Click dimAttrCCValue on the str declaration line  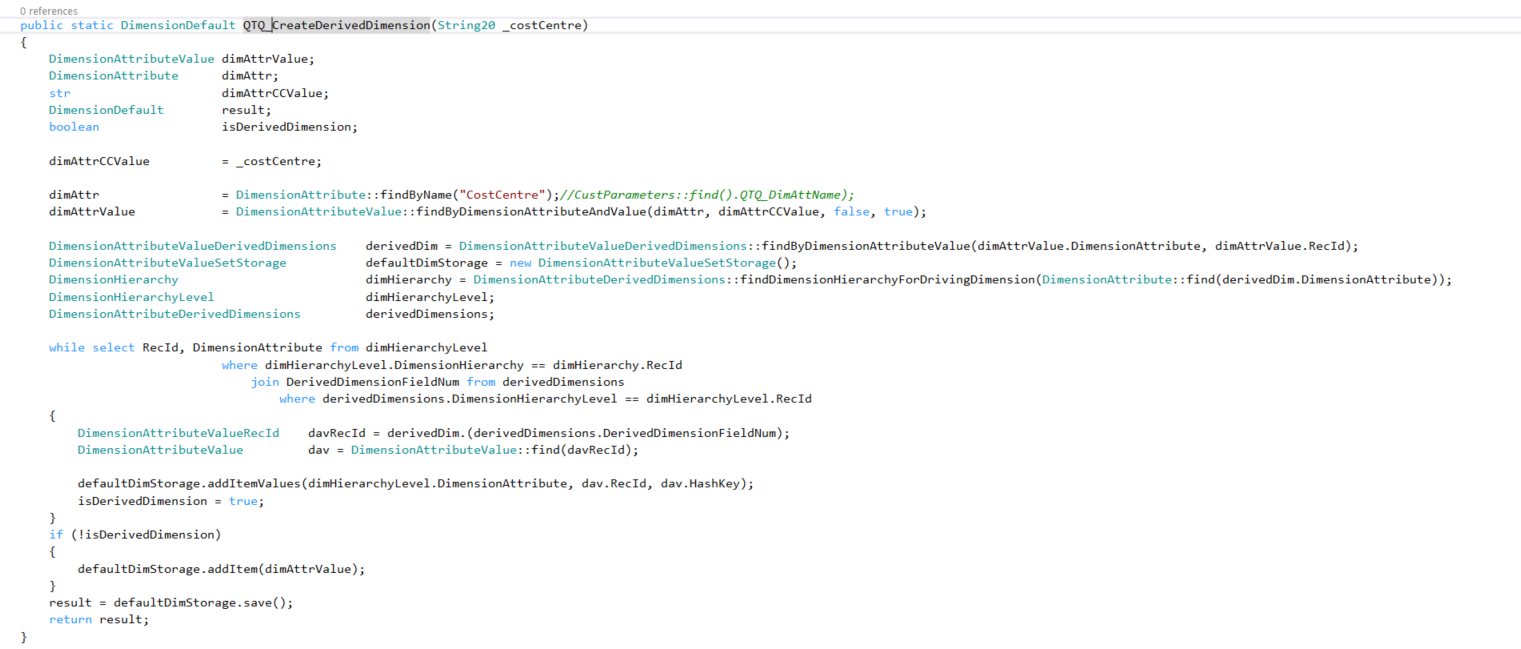point(272,93)
